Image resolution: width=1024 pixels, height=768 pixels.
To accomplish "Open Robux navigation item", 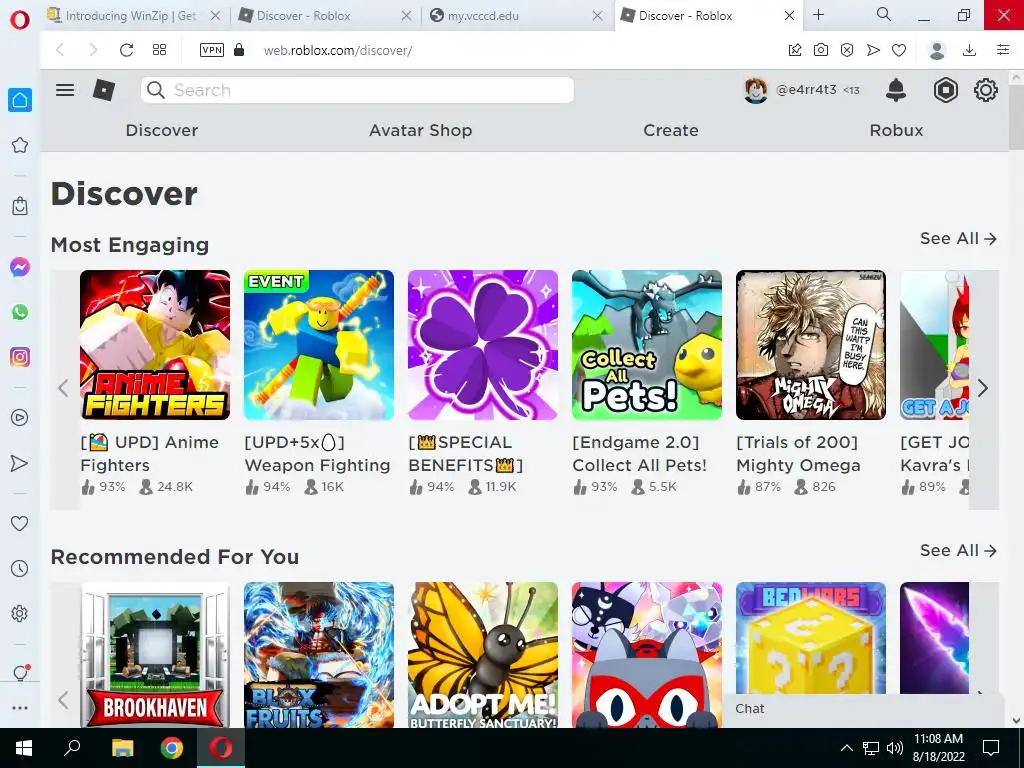I will pos(896,130).
